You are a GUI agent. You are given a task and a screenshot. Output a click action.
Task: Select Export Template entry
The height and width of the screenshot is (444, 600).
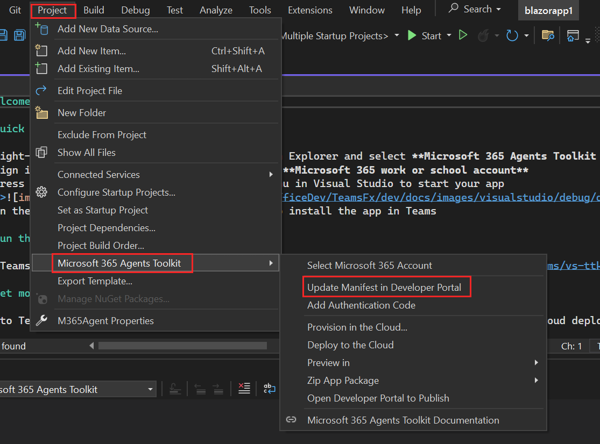[157, 281]
